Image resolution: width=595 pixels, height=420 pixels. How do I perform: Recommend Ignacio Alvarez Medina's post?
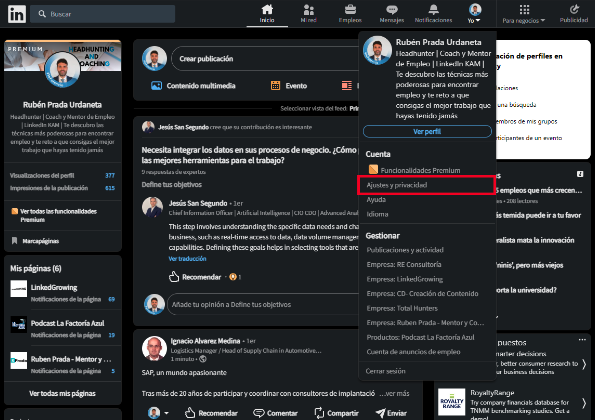coord(211,413)
